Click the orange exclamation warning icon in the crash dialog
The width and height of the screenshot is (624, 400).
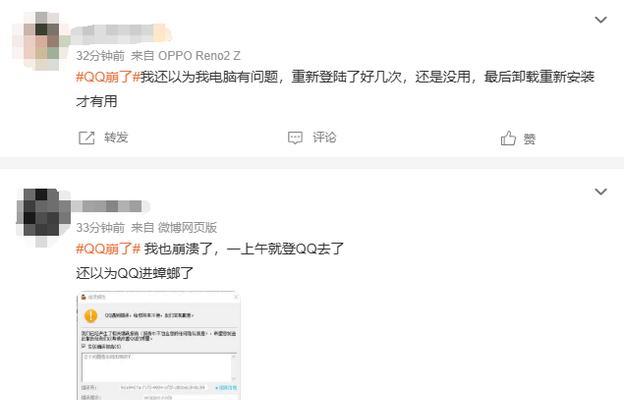[x=91, y=316]
